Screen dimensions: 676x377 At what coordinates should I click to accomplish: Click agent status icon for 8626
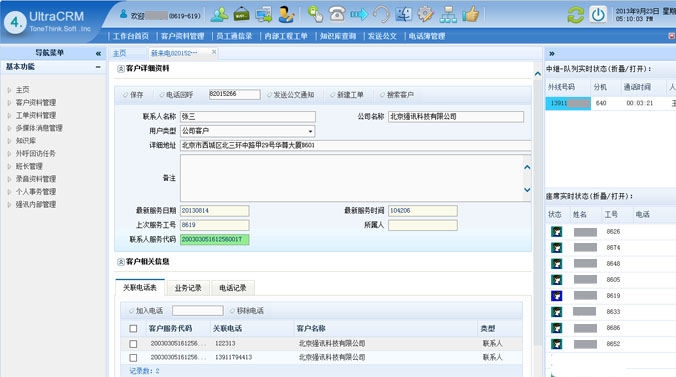click(x=557, y=232)
